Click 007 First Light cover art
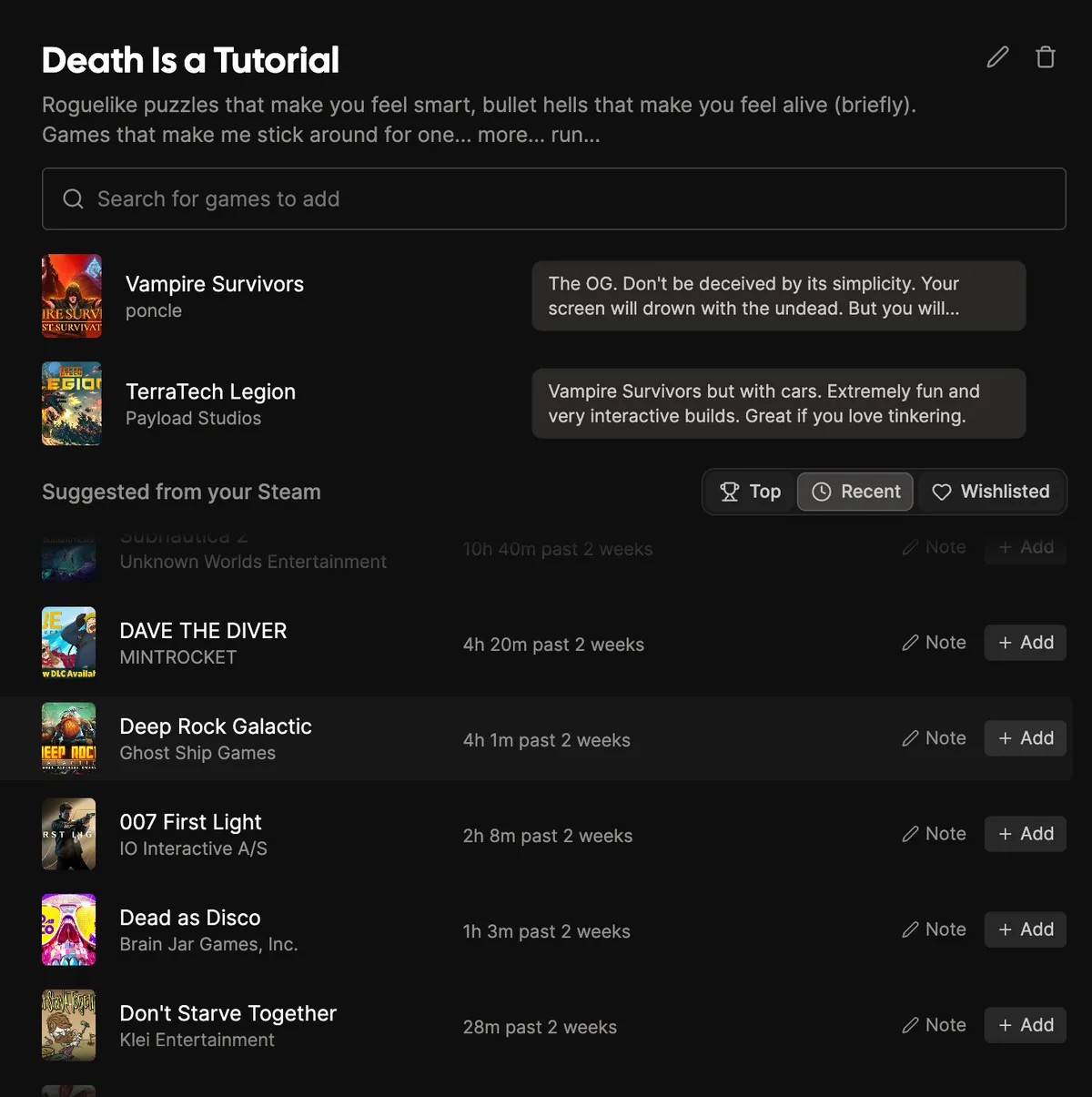 coord(69,834)
